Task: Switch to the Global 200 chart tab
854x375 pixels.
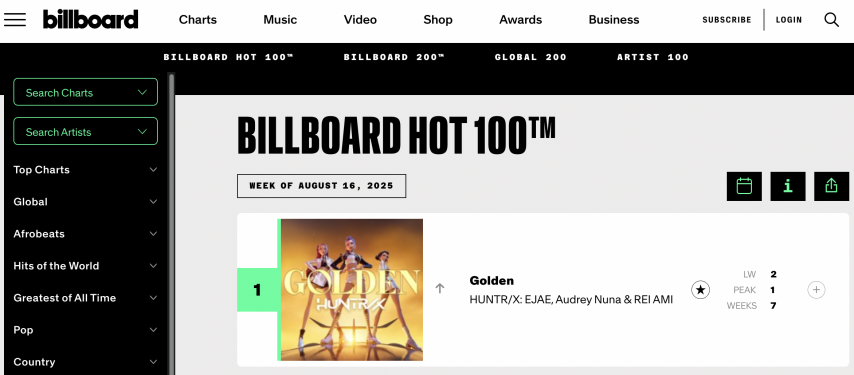Action: pyautogui.click(x=530, y=57)
